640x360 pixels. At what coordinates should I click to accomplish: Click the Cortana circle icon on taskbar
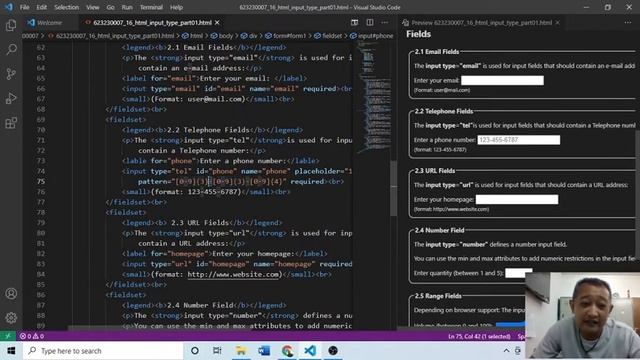point(195,351)
